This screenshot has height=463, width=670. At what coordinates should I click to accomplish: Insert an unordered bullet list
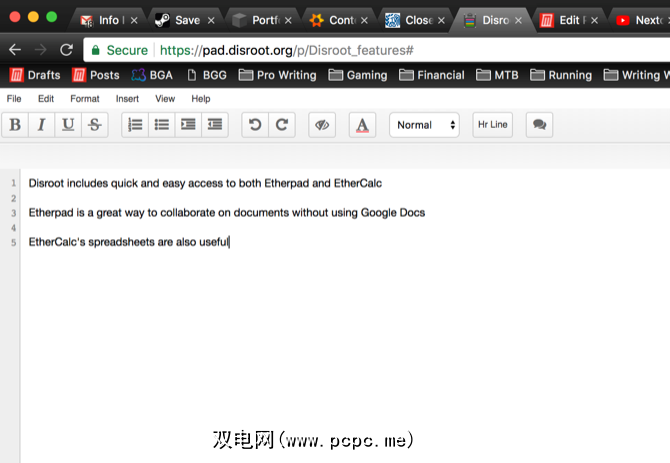click(162, 125)
